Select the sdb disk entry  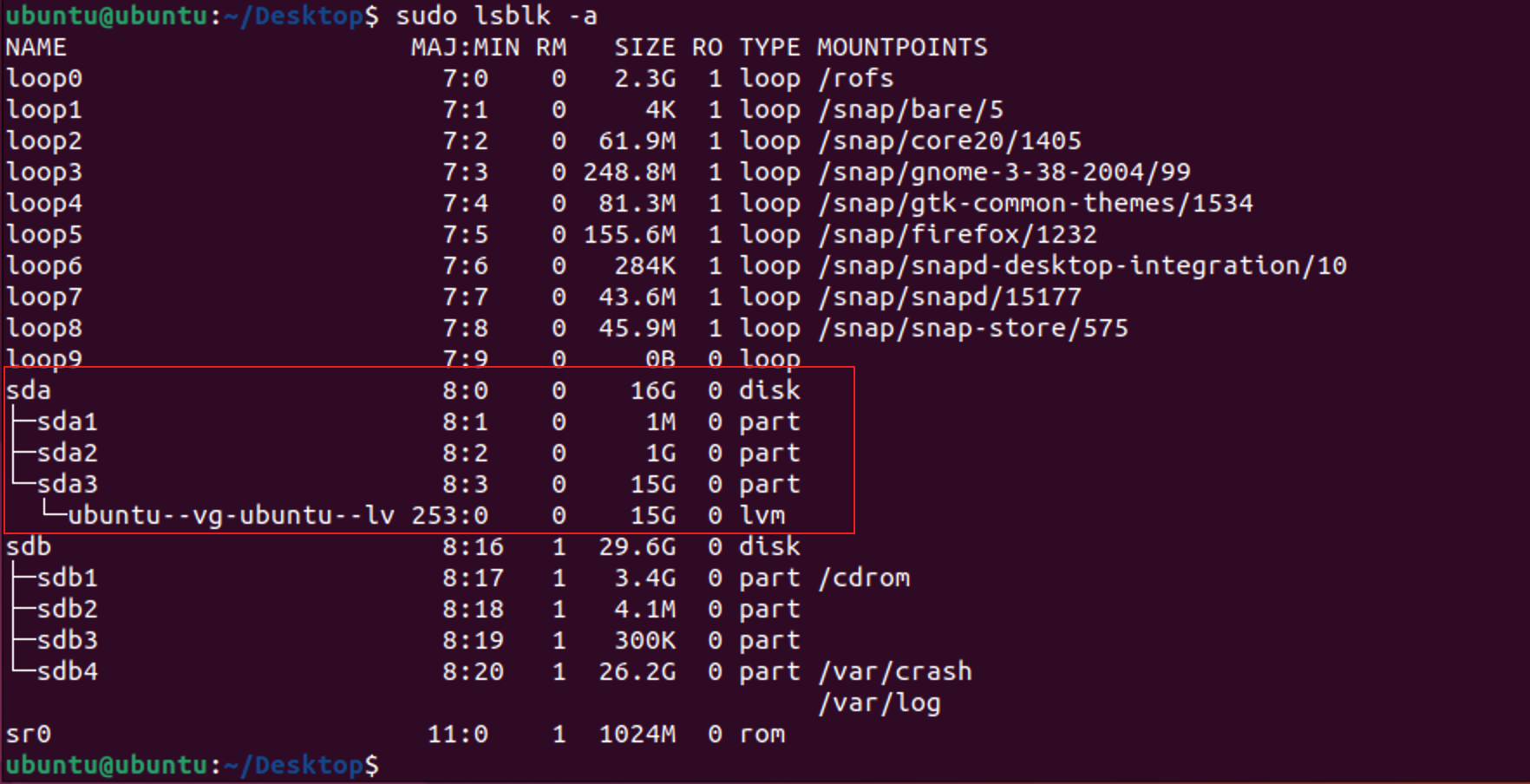pos(28,546)
